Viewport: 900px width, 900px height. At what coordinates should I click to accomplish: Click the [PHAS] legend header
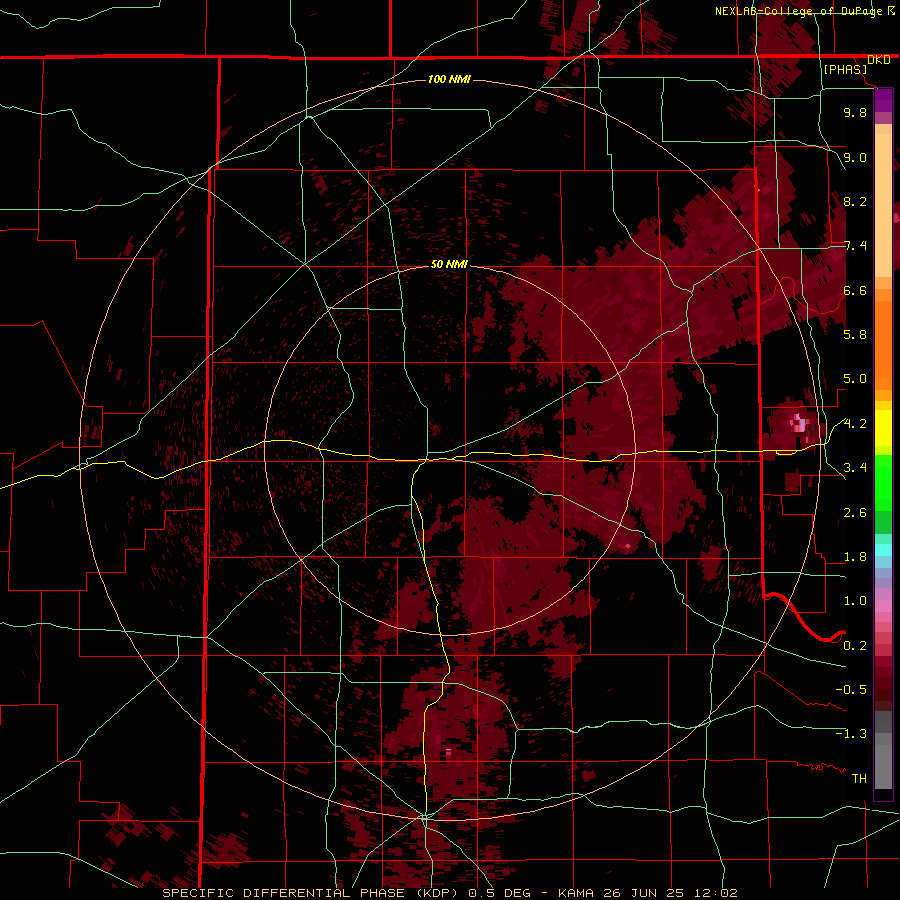[x=845, y=69]
